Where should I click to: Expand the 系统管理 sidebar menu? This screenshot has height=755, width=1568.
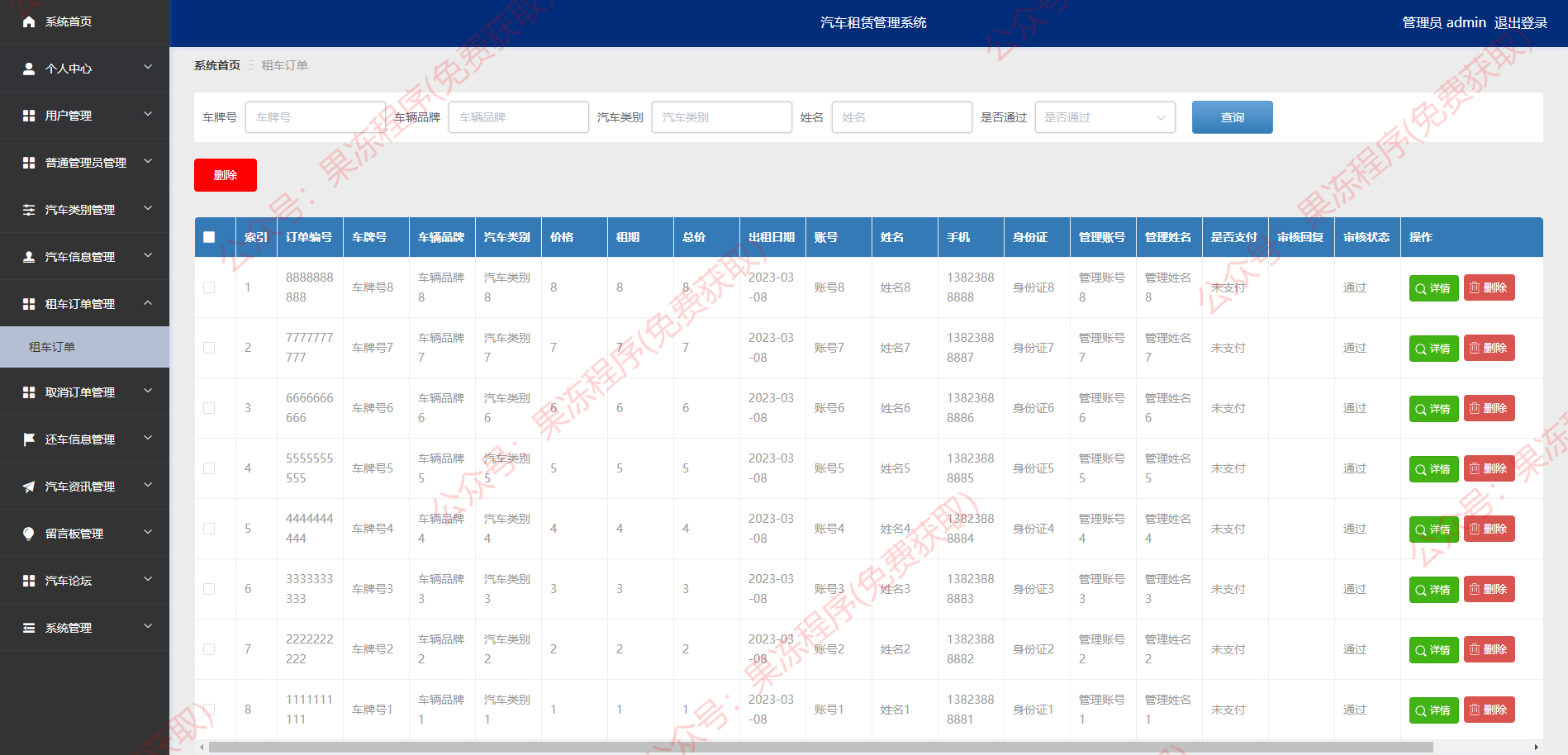pyautogui.click(x=85, y=628)
